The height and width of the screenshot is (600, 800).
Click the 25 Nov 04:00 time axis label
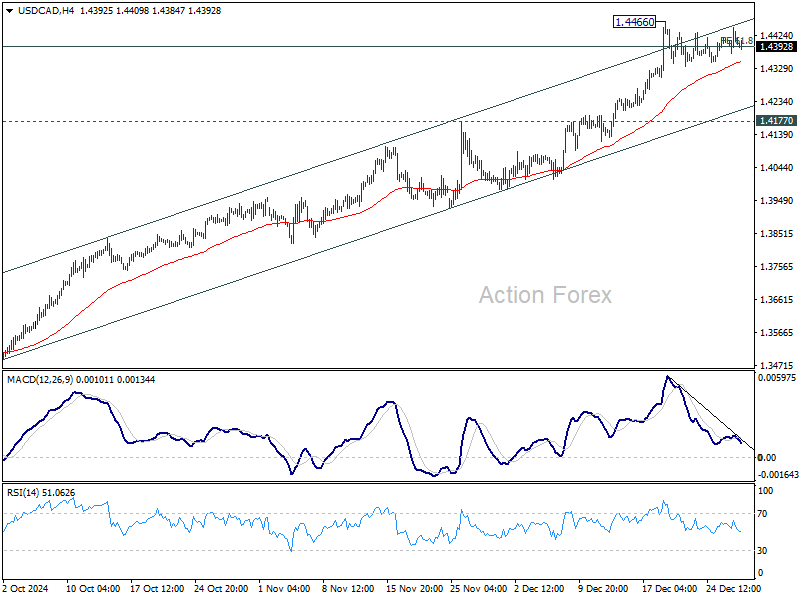pyautogui.click(x=478, y=588)
